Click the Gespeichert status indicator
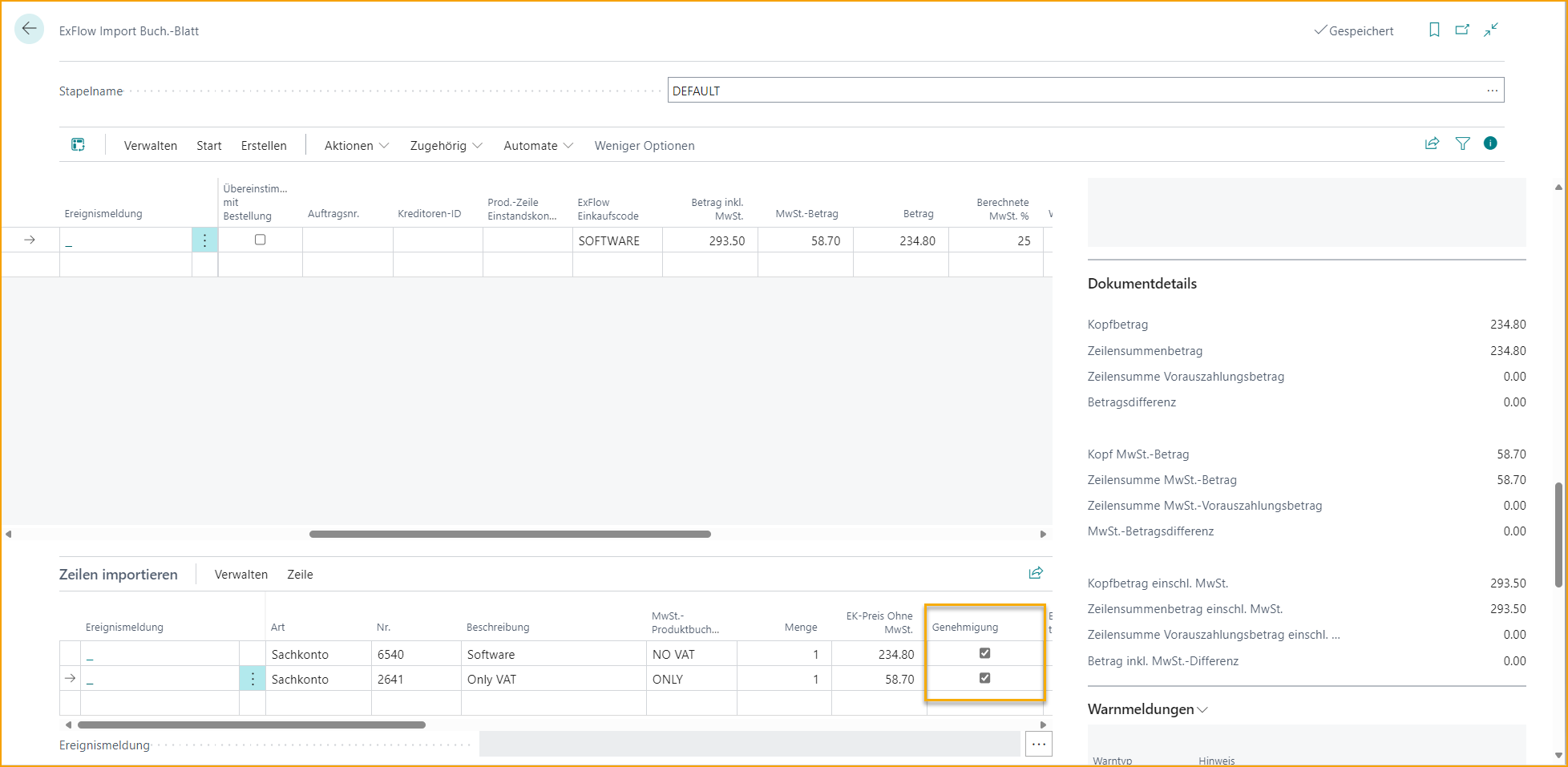The width and height of the screenshot is (1568, 767). tap(1354, 30)
